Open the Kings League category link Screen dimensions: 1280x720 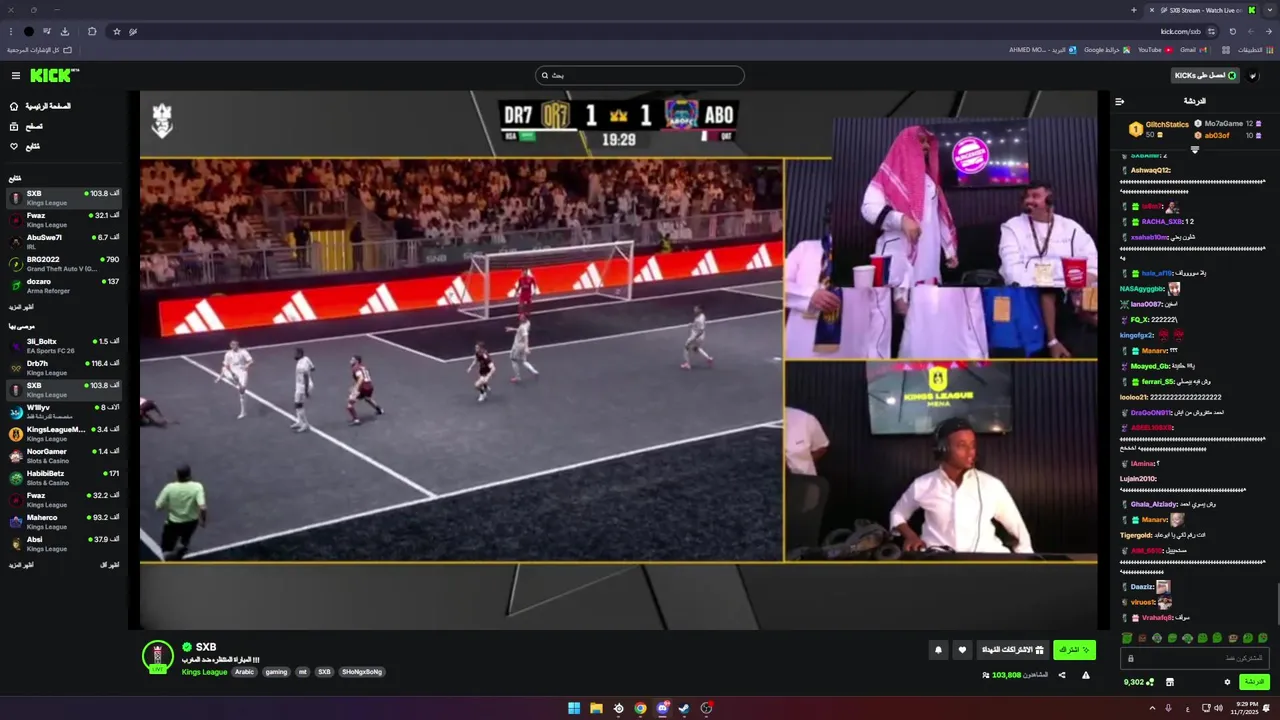204,672
